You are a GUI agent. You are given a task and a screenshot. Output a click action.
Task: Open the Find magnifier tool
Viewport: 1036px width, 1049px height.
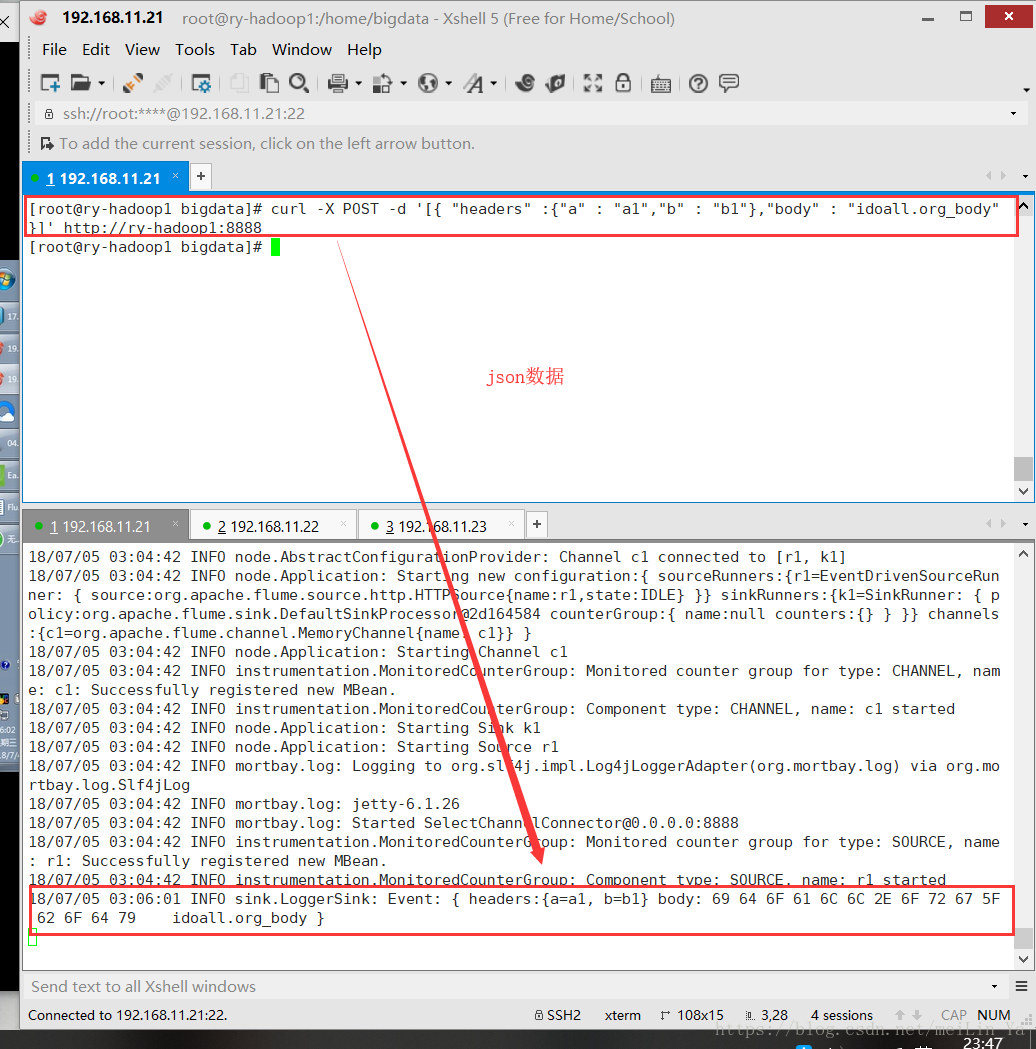tap(299, 83)
